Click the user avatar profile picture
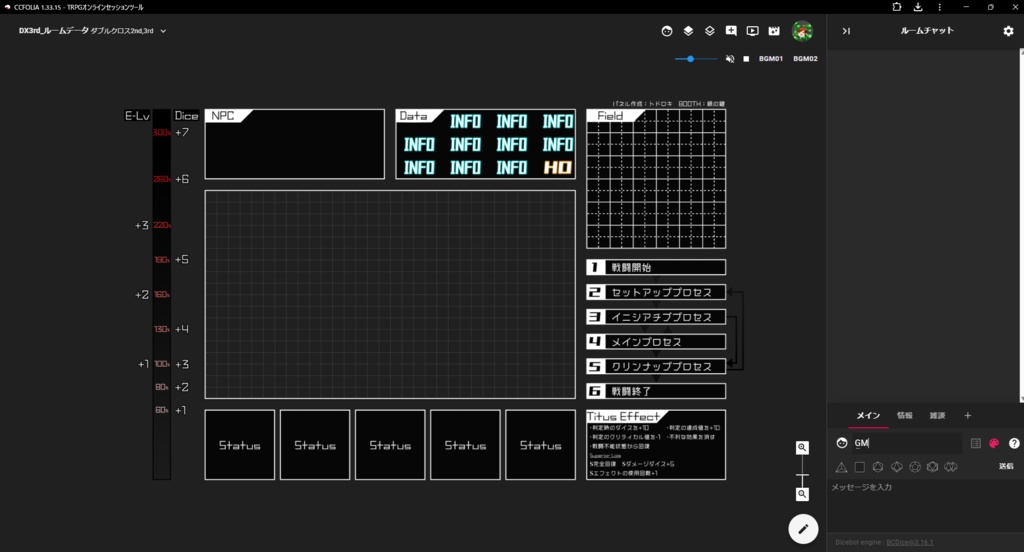This screenshot has height=552, width=1024. [x=803, y=31]
